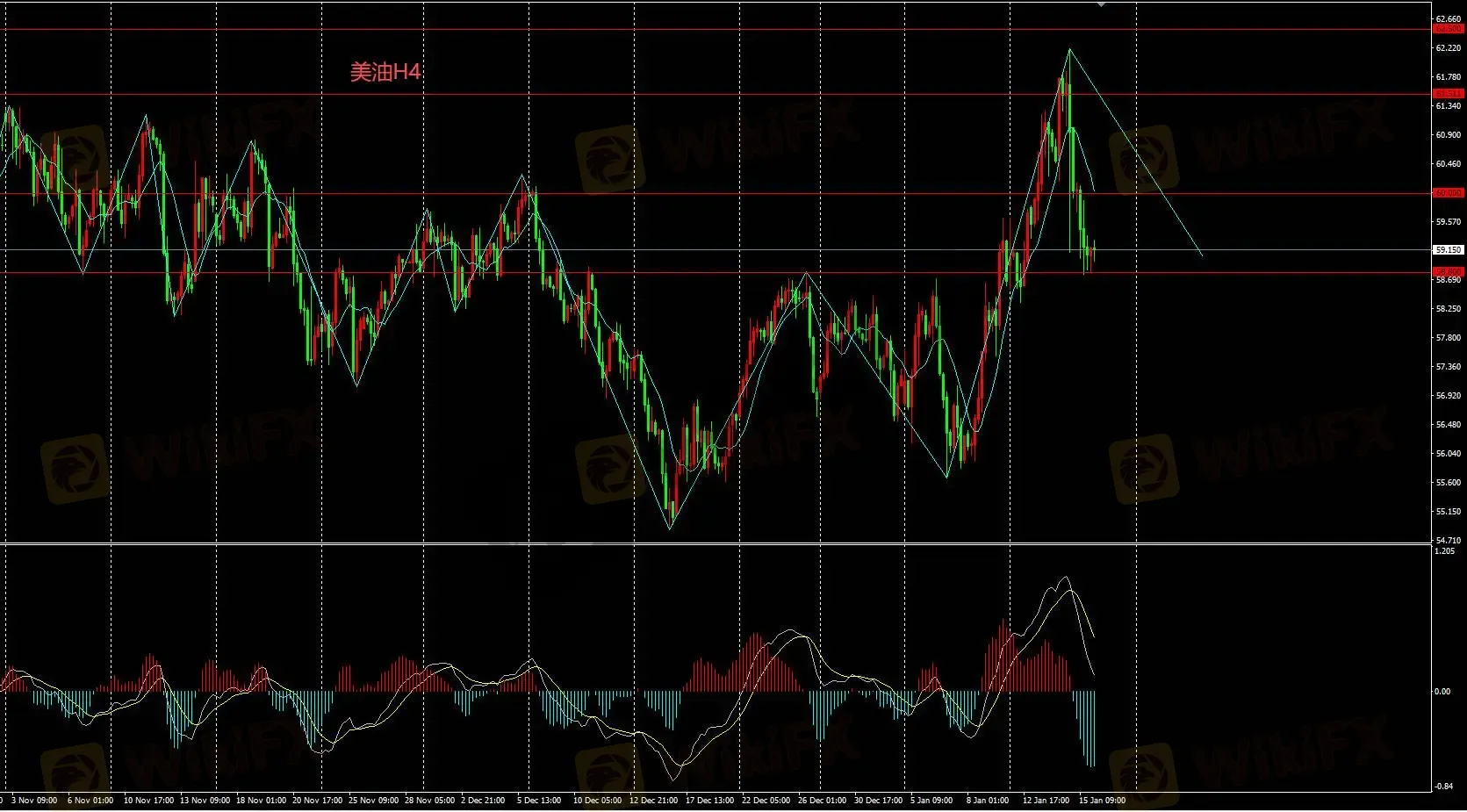The width and height of the screenshot is (1467, 812).
Task: Click the 25 Nov 09:00 time label
Action: click(373, 801)
